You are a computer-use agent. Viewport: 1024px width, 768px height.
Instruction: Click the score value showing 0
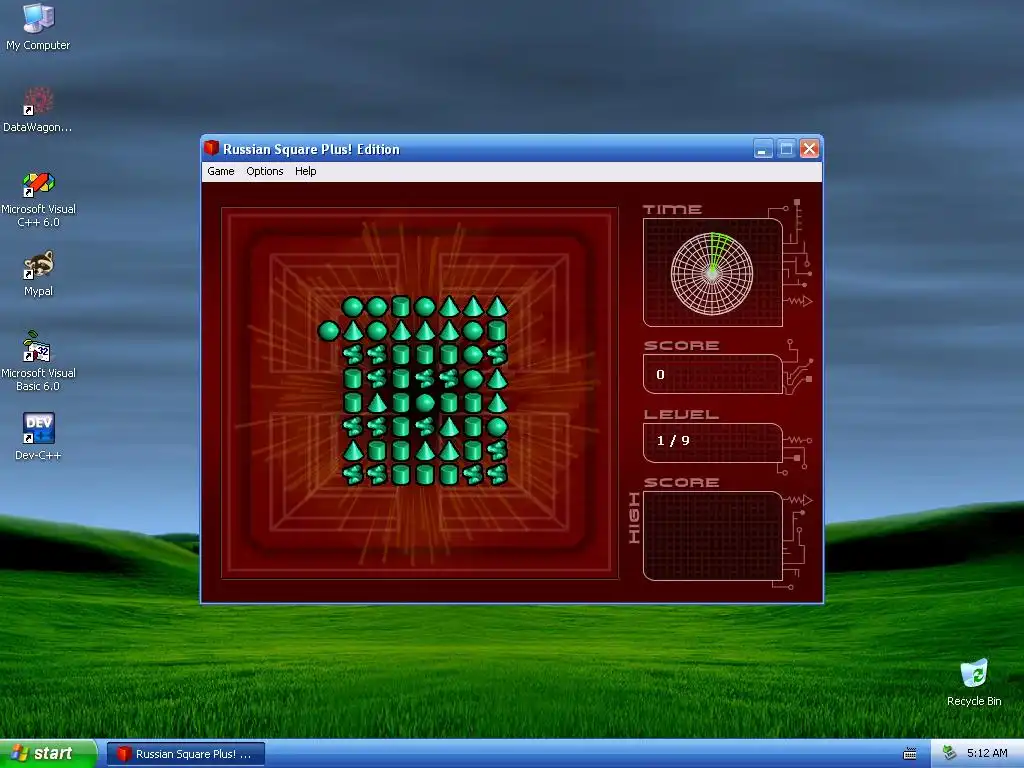(660, 375)
